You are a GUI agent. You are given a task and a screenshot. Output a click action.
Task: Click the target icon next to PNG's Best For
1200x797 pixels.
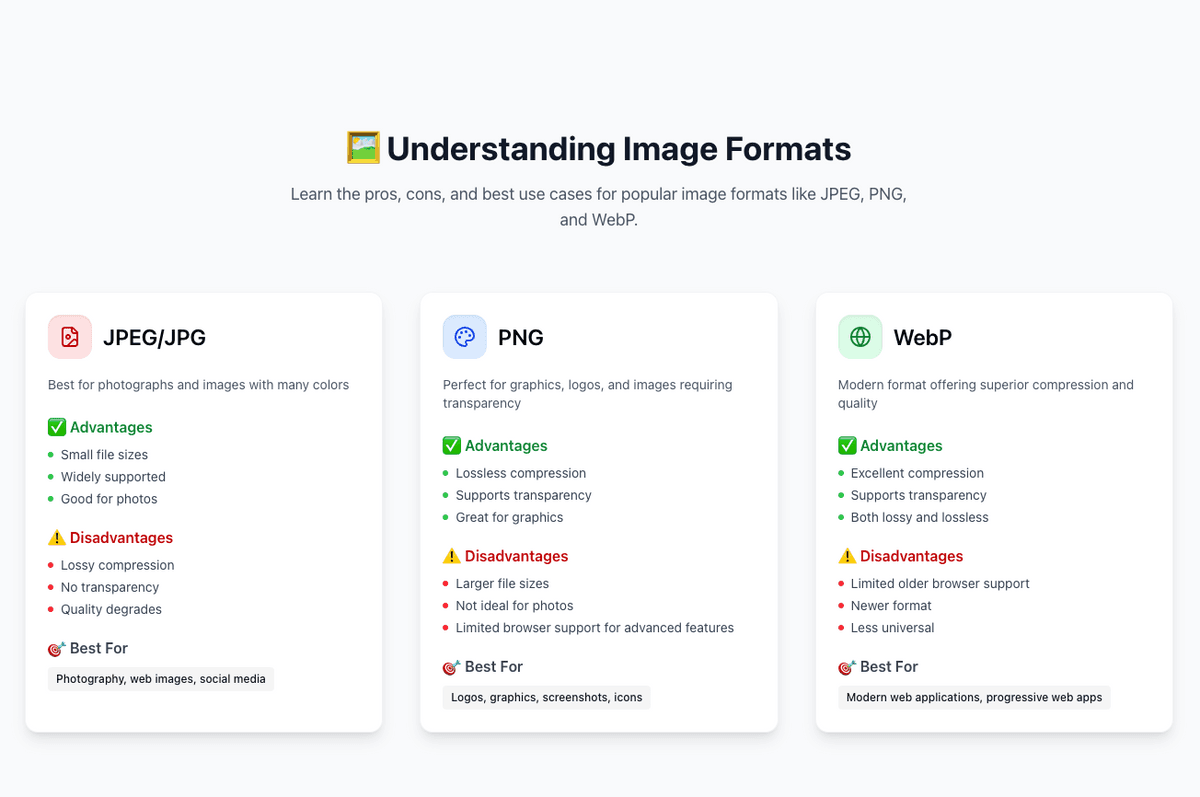pos(452,667)
